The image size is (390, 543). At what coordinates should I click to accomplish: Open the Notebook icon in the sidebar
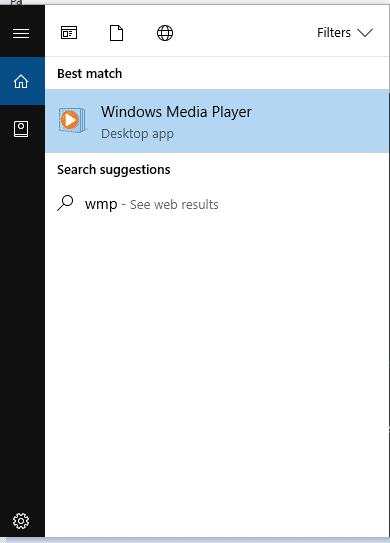tap(21, 129)
